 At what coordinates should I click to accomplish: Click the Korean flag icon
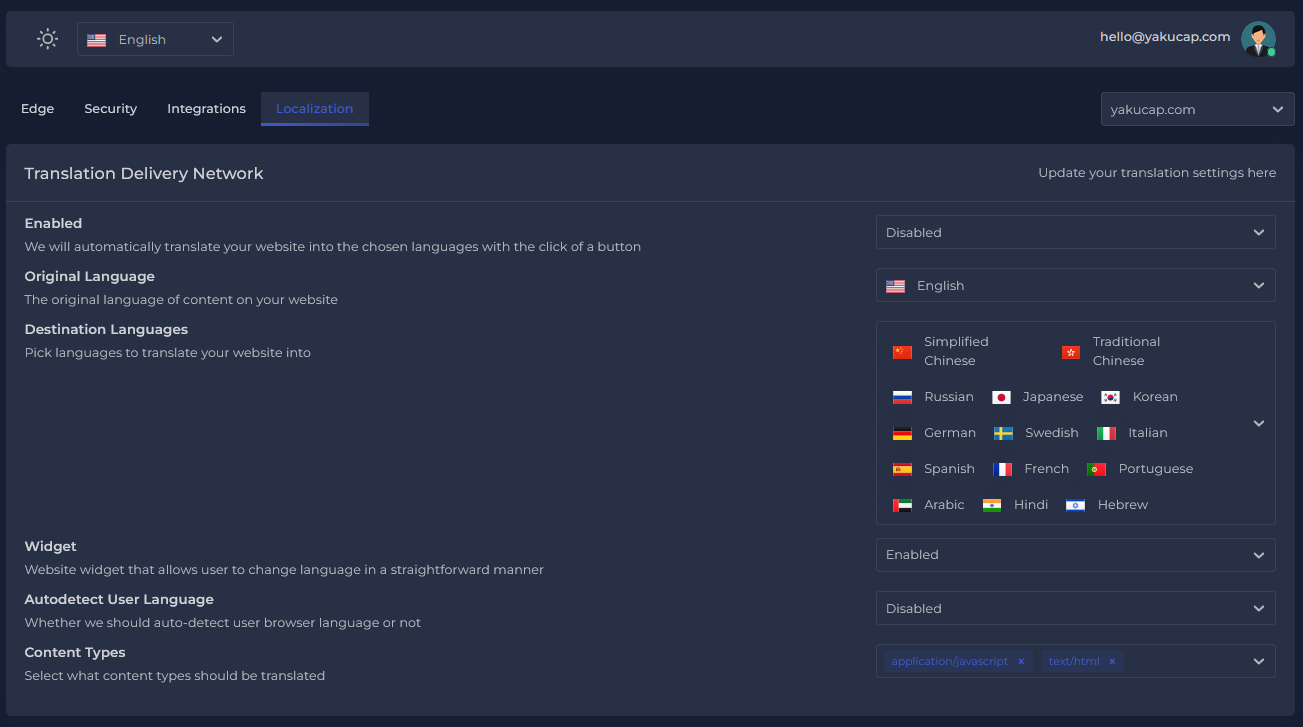[x=1110, y=397]
